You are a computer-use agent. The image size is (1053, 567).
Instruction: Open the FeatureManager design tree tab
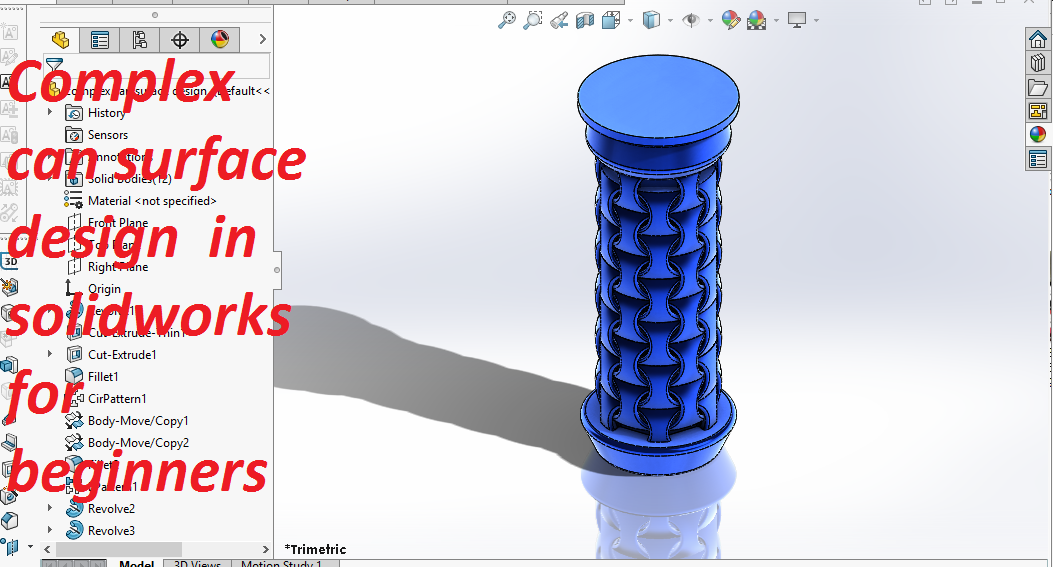click(x=60, y=40)
